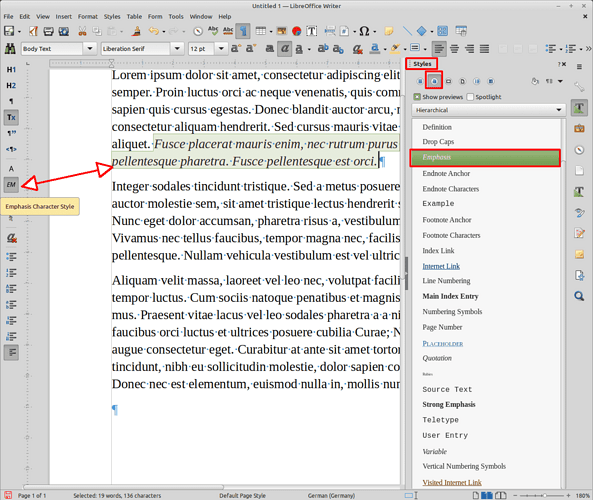
Task: Select the Strong Emphasis style entry
Action: click(449, 404)
